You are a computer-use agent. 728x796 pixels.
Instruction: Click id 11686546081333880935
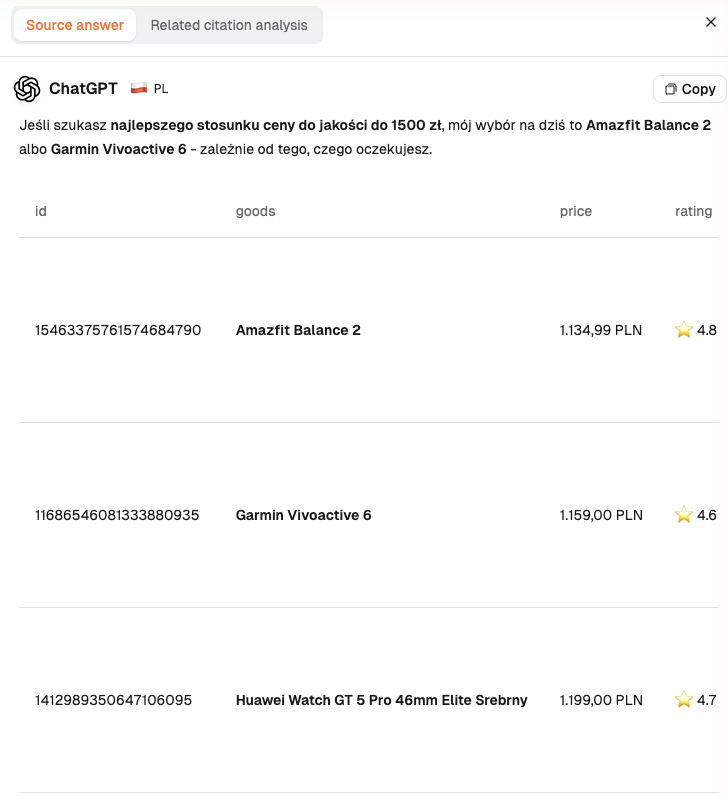pos(117,515)
